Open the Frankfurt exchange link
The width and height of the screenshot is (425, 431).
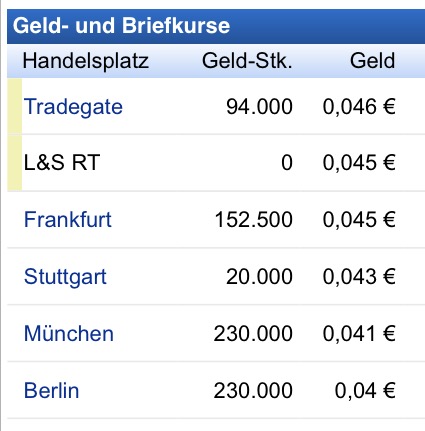coord(68,220)
